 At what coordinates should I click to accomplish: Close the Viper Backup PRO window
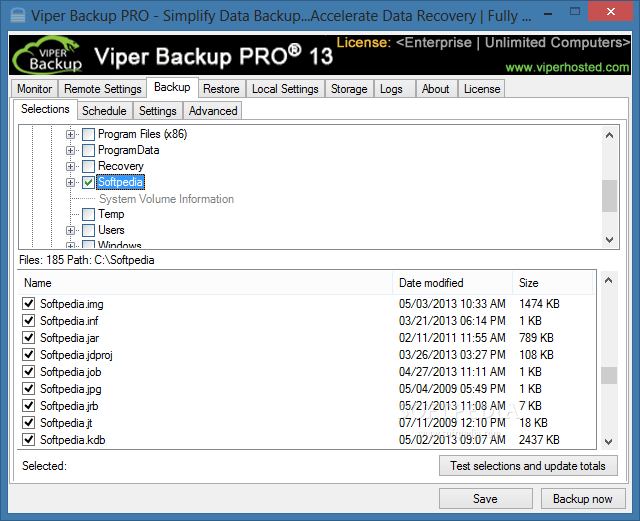(611, 11)
